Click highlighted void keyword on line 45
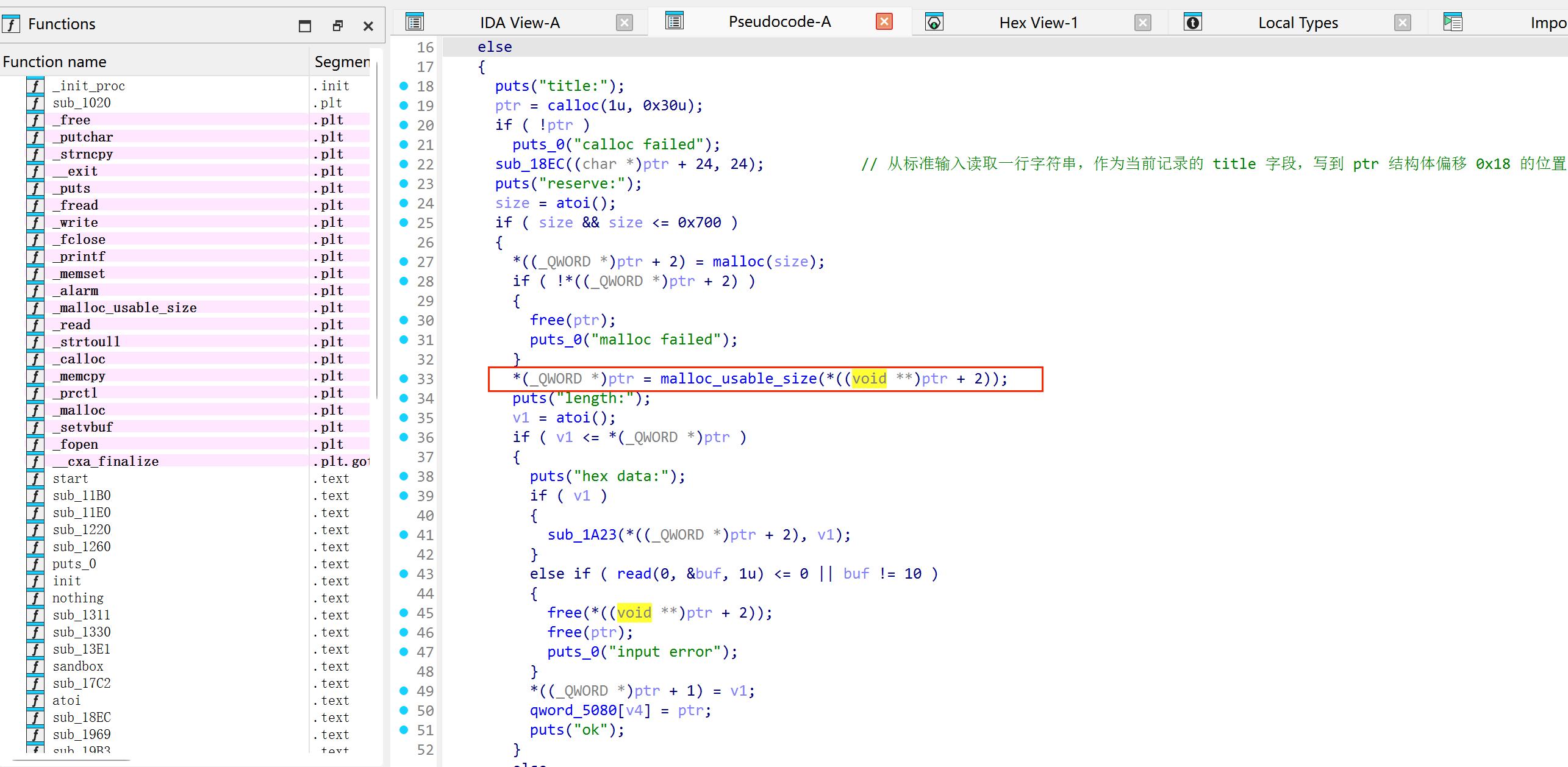Viewport: 1568px width, 767px height. pos(634,613)
